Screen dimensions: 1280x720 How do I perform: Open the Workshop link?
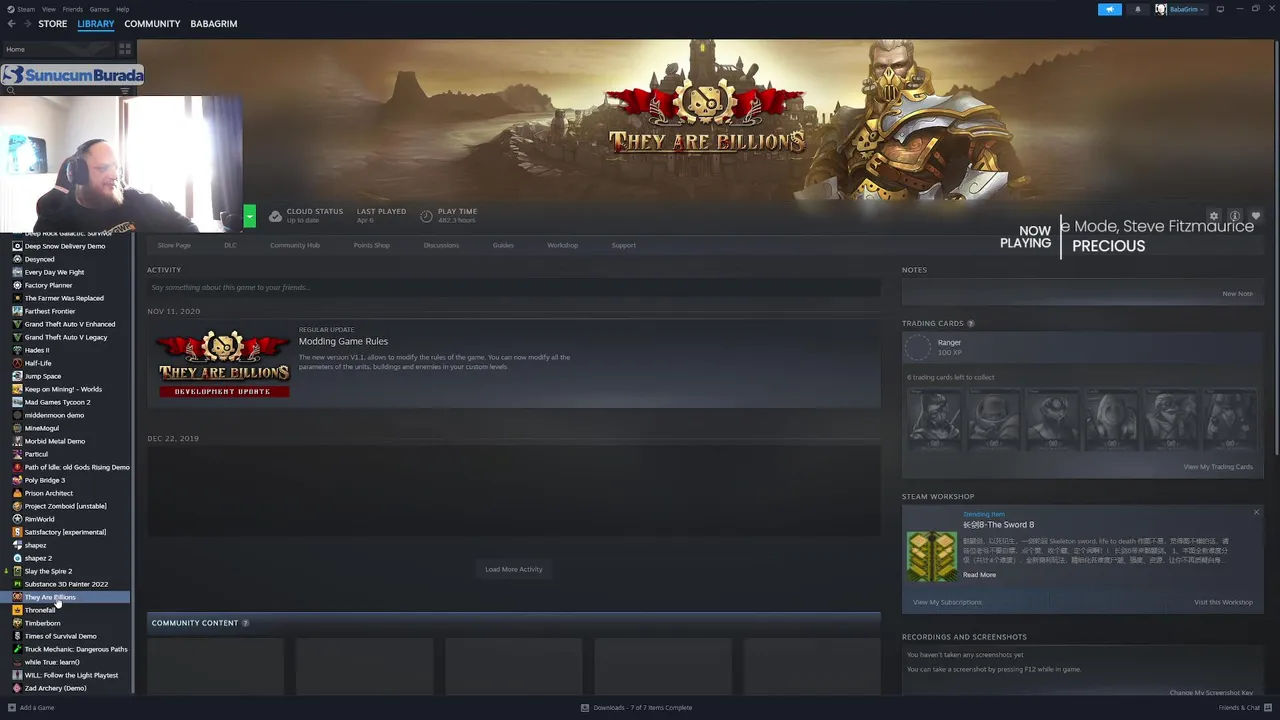[562, 245]
